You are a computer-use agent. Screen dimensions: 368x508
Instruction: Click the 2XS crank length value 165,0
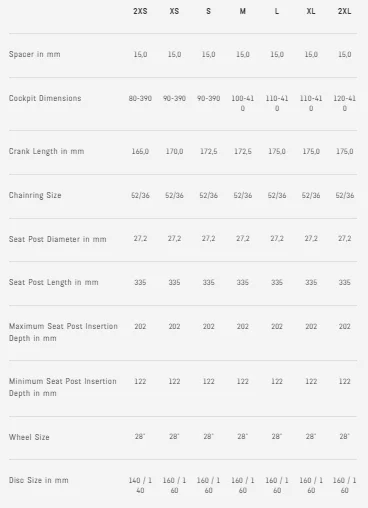click(x=140, y=151)
